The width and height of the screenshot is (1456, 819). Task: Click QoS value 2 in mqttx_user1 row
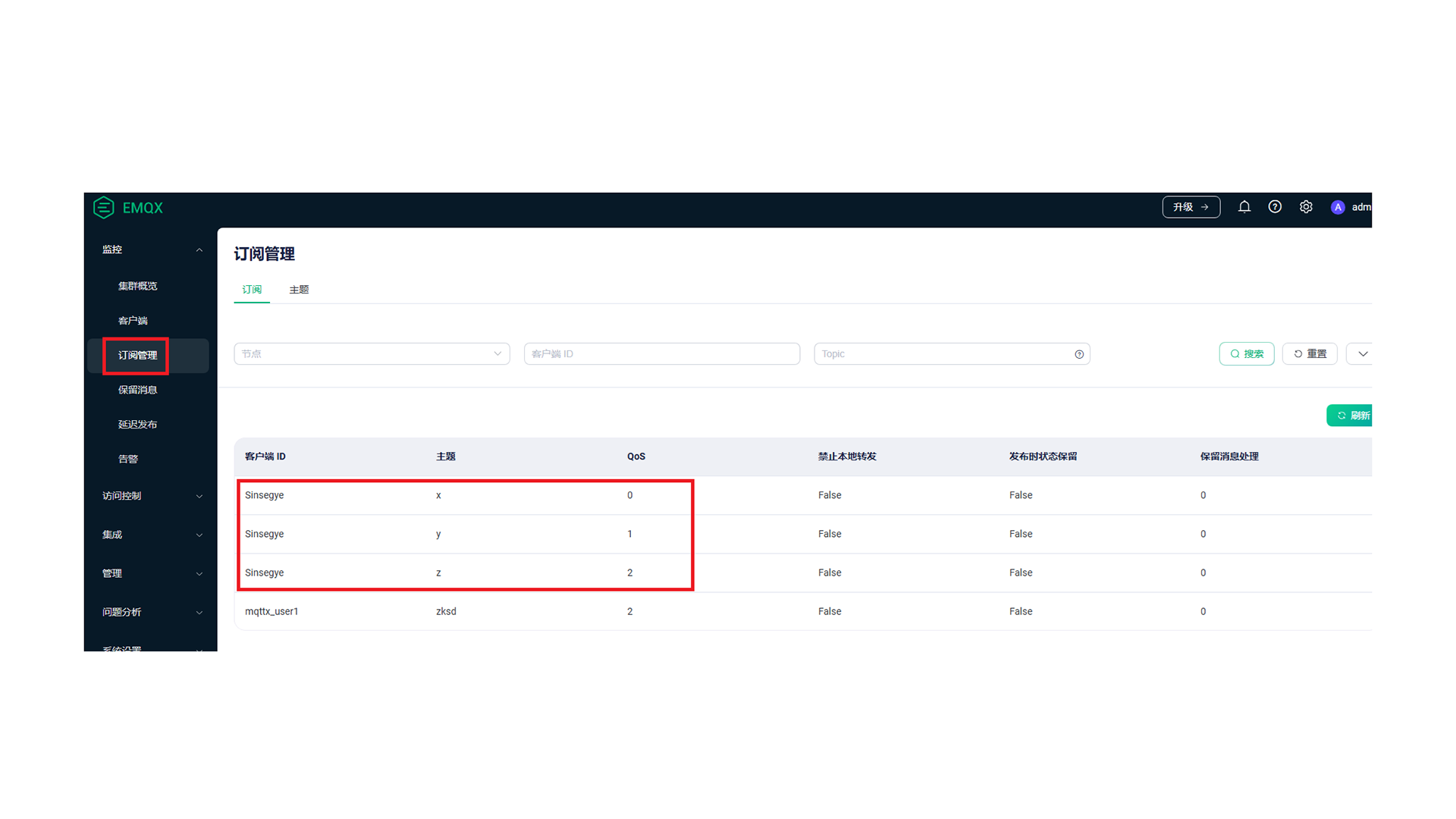click(x=629, y=611)
